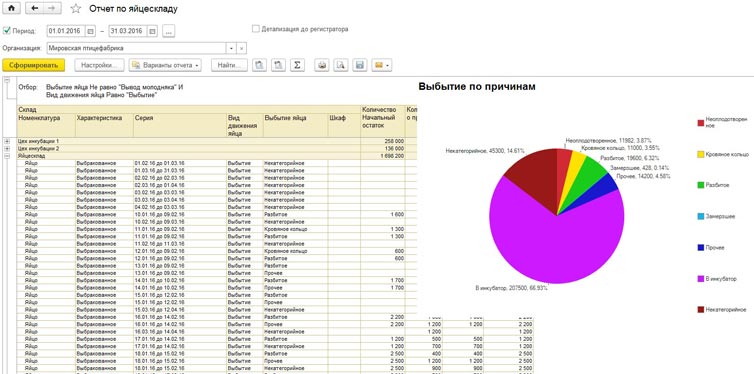This screenshot has height=374, width=754.
Task: Click Неоплодотворенное red legend swatch
Action: [x=701, y=123]
